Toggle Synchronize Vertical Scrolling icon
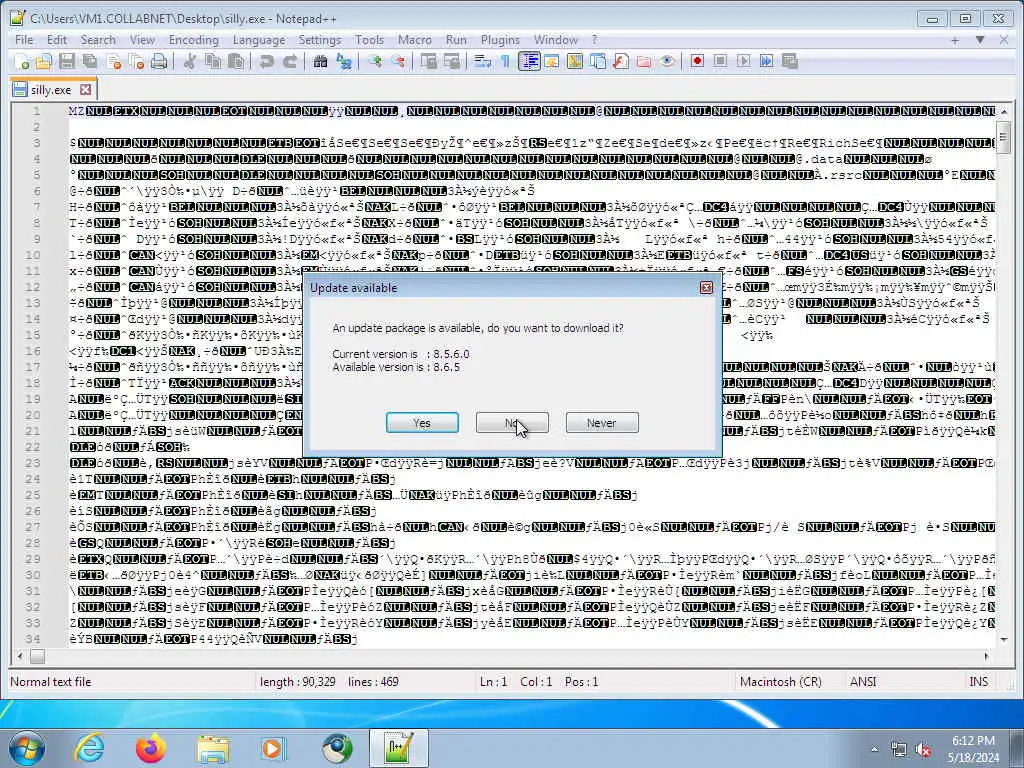This screenshot has height=768, width=1024. [x=428, y=61]
